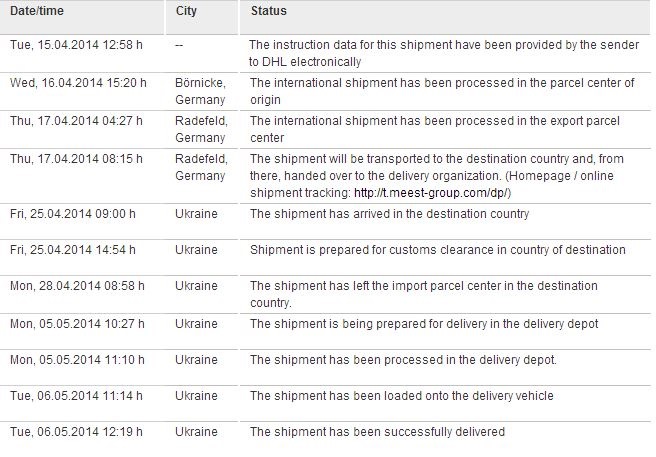This screenshot has height=457, width=656.
Task: Select the 'parcel center of origin' status text
Action: coord(441,91)
